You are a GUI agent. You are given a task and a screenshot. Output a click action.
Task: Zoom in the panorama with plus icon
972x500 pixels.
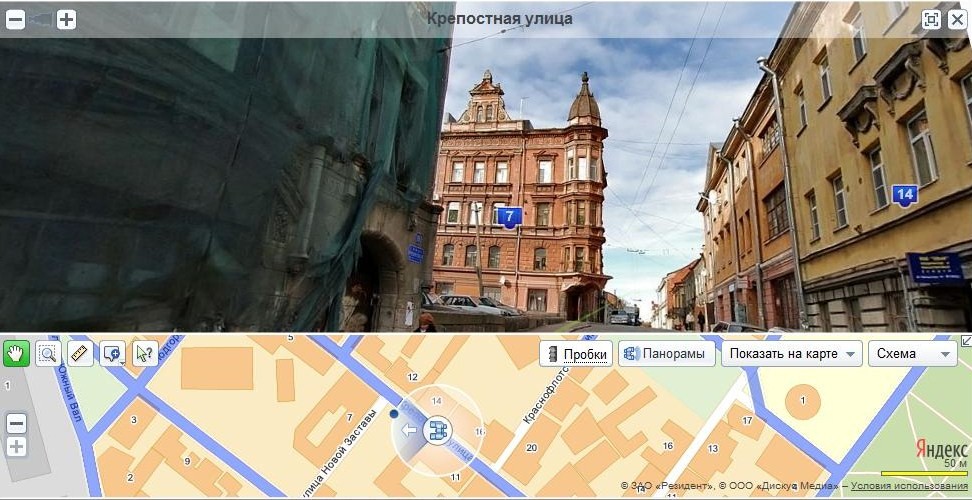tap(66, 19)
